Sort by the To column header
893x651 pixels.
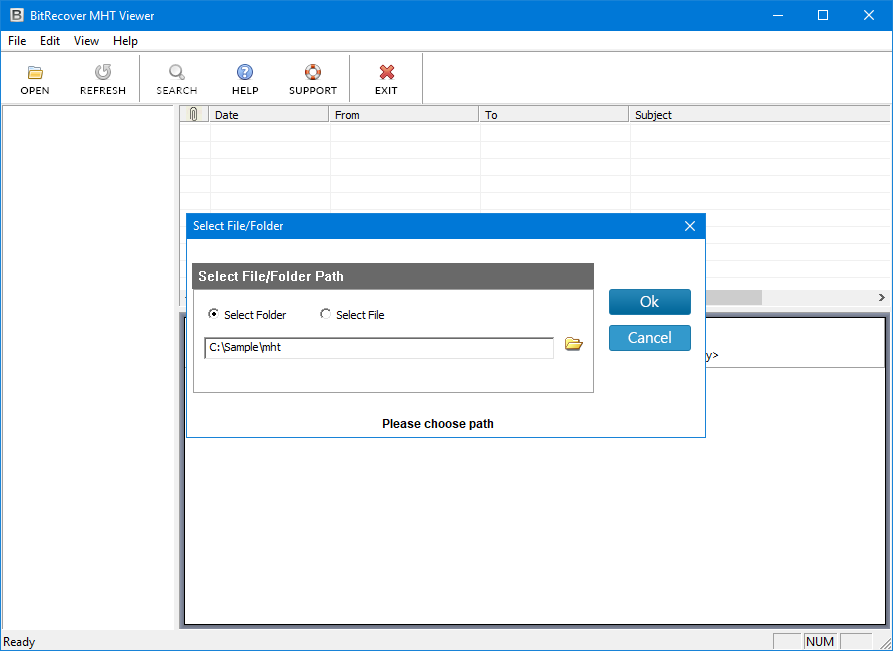[554, 114]
